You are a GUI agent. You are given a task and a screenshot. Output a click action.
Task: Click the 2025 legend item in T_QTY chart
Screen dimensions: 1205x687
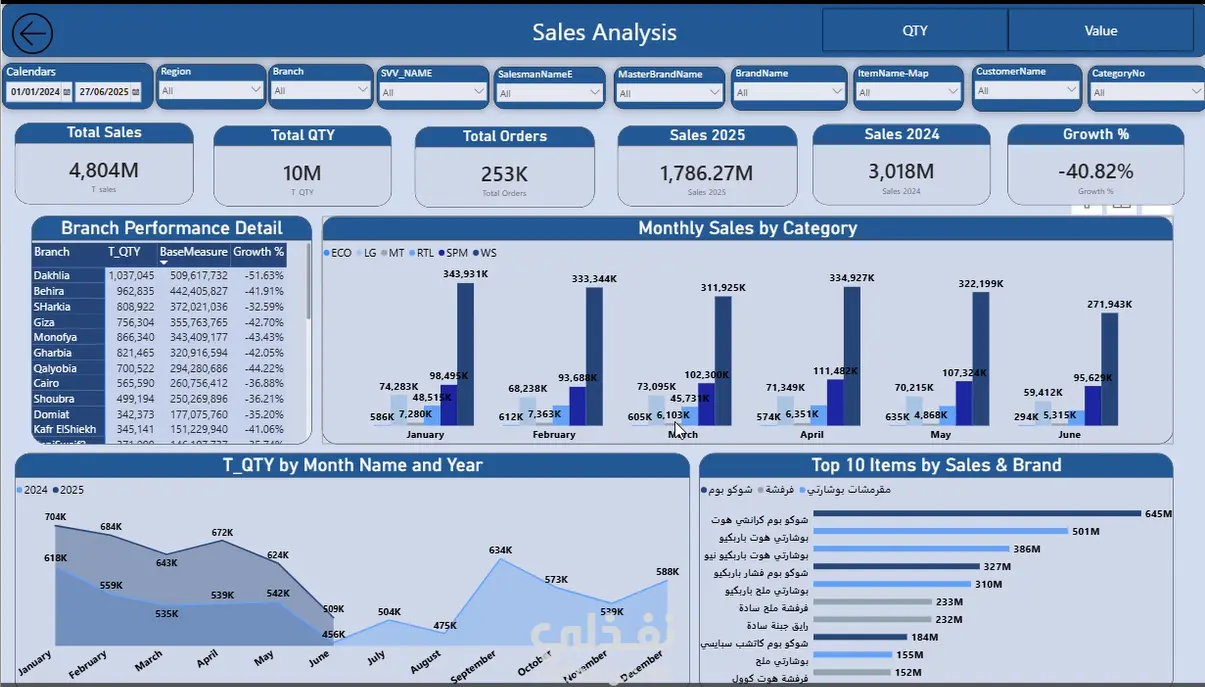(x=69, y=490)
